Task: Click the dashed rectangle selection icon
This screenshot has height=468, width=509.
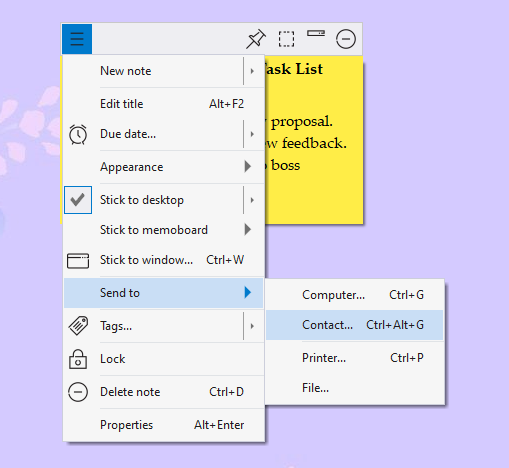Action: (x=286, y=39)
